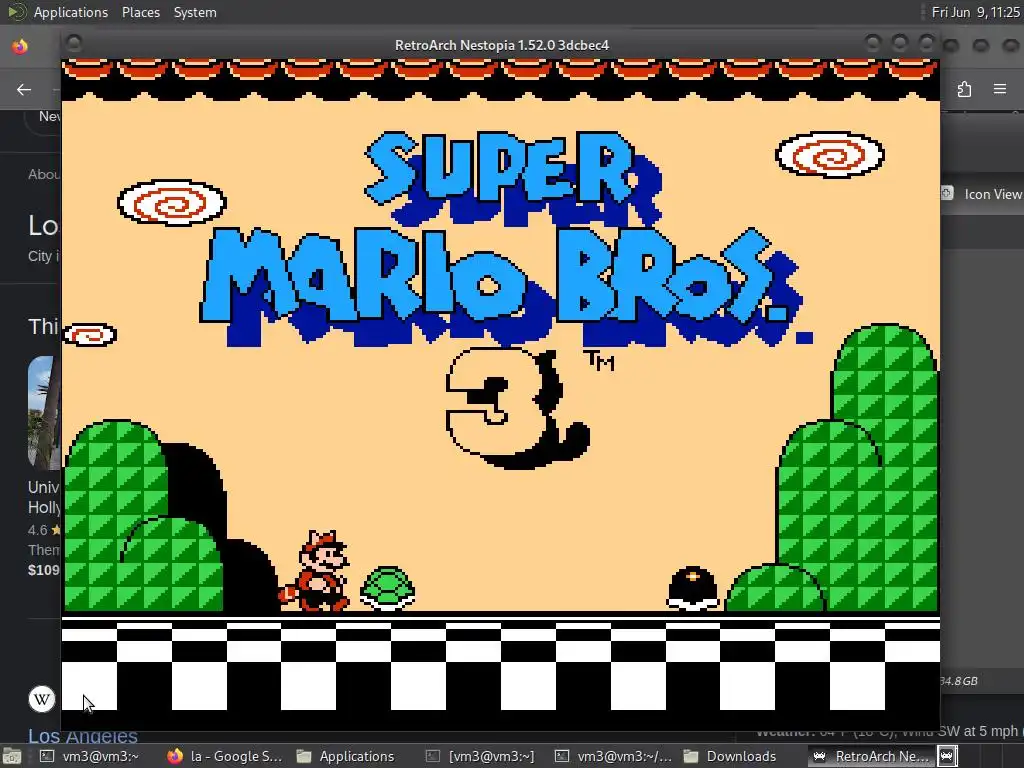Image resolution: width=1024 pixels, height=768 pixels.
Task: Switch to Downloads folder taskbar entry
Action: [x=730, y=756]
